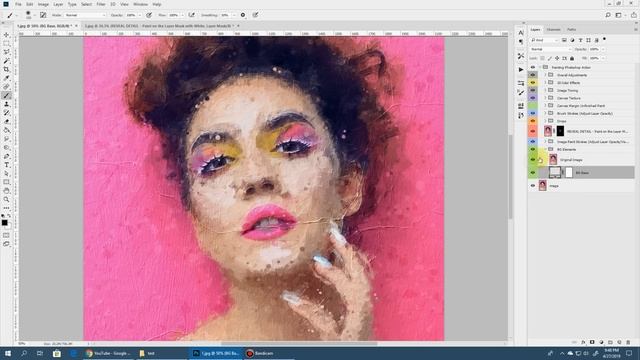Open the layer Opacity dropdown arrow
The width and height of the screenshot is (640, 360).
603,49
